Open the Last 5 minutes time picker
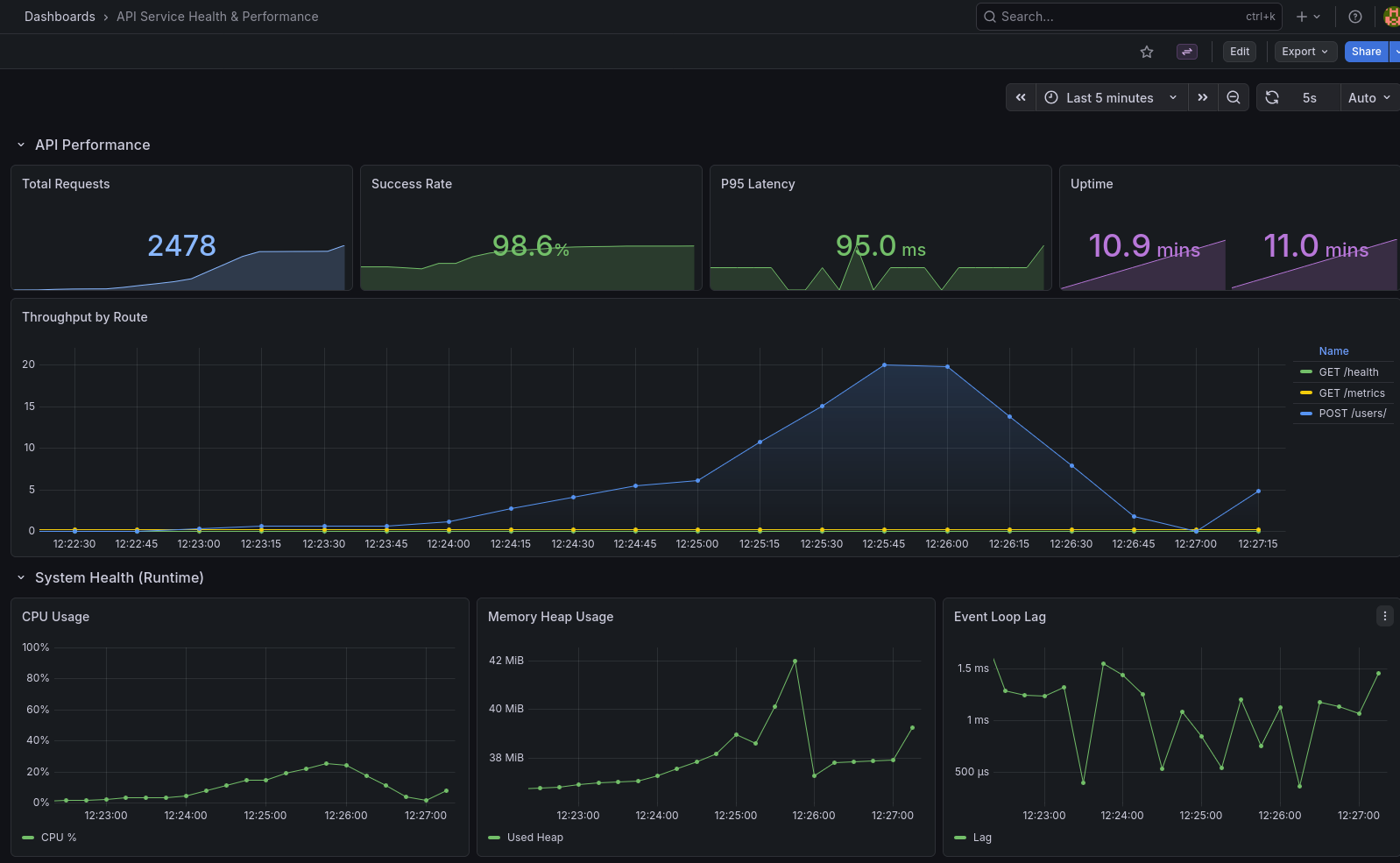1400x863 pixels. pos(1110,97)
